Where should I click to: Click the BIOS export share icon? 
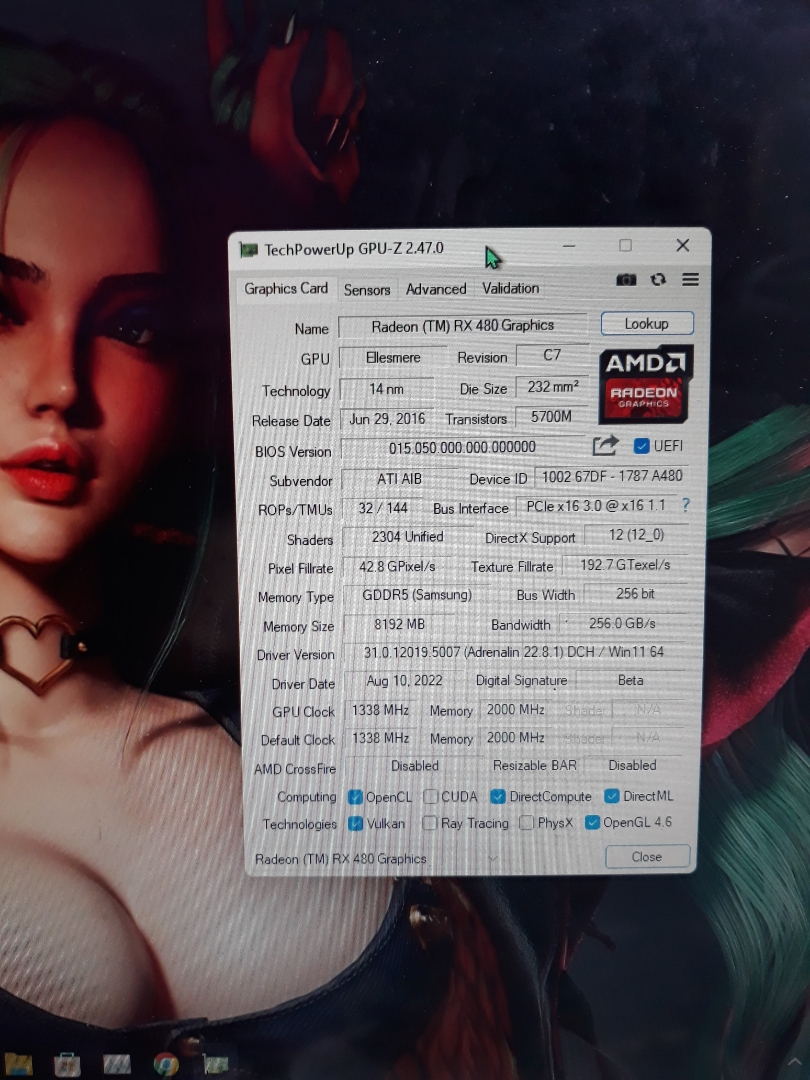point(605,446)
